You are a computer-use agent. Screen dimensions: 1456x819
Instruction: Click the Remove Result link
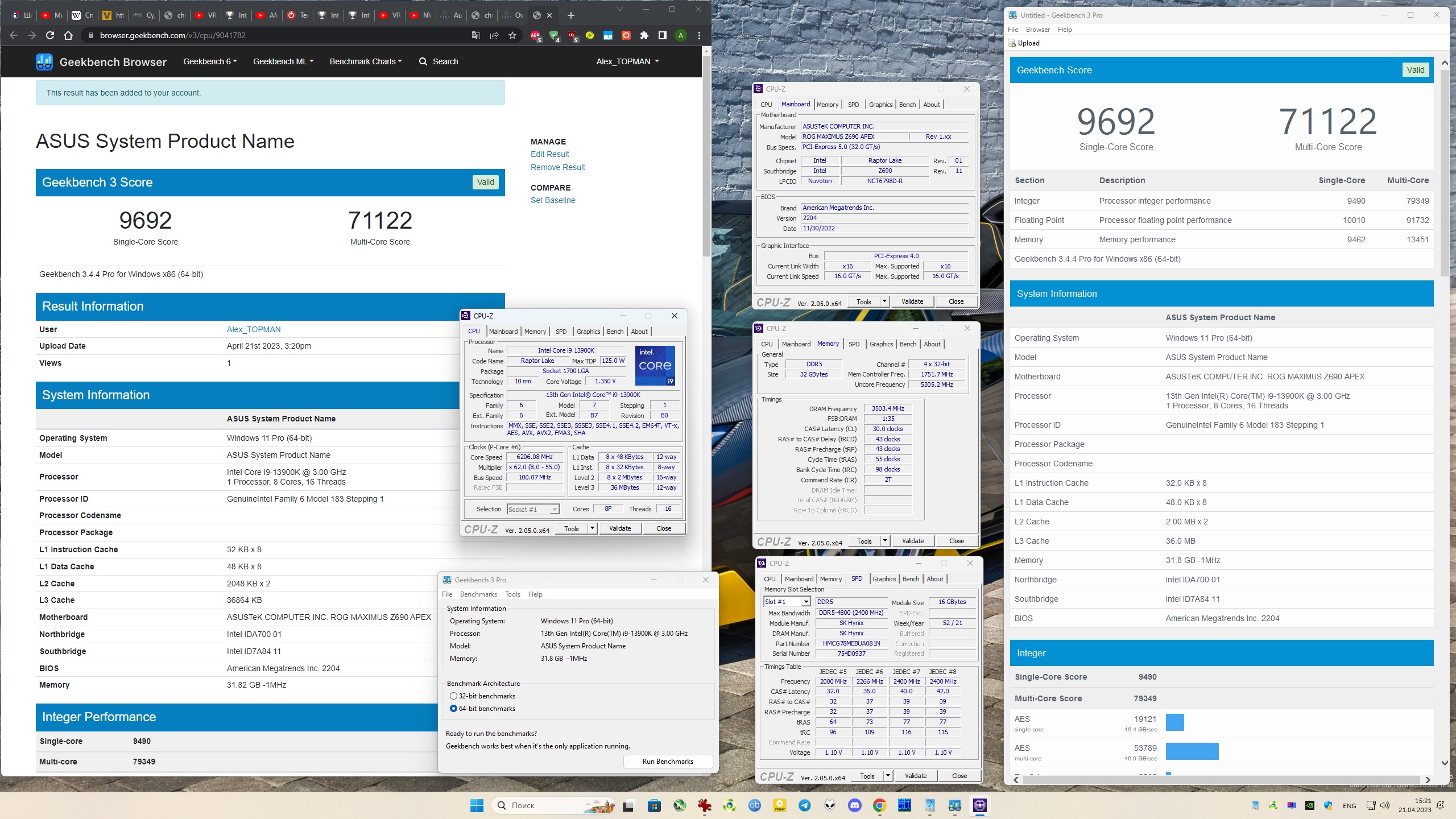click(557, 167)
